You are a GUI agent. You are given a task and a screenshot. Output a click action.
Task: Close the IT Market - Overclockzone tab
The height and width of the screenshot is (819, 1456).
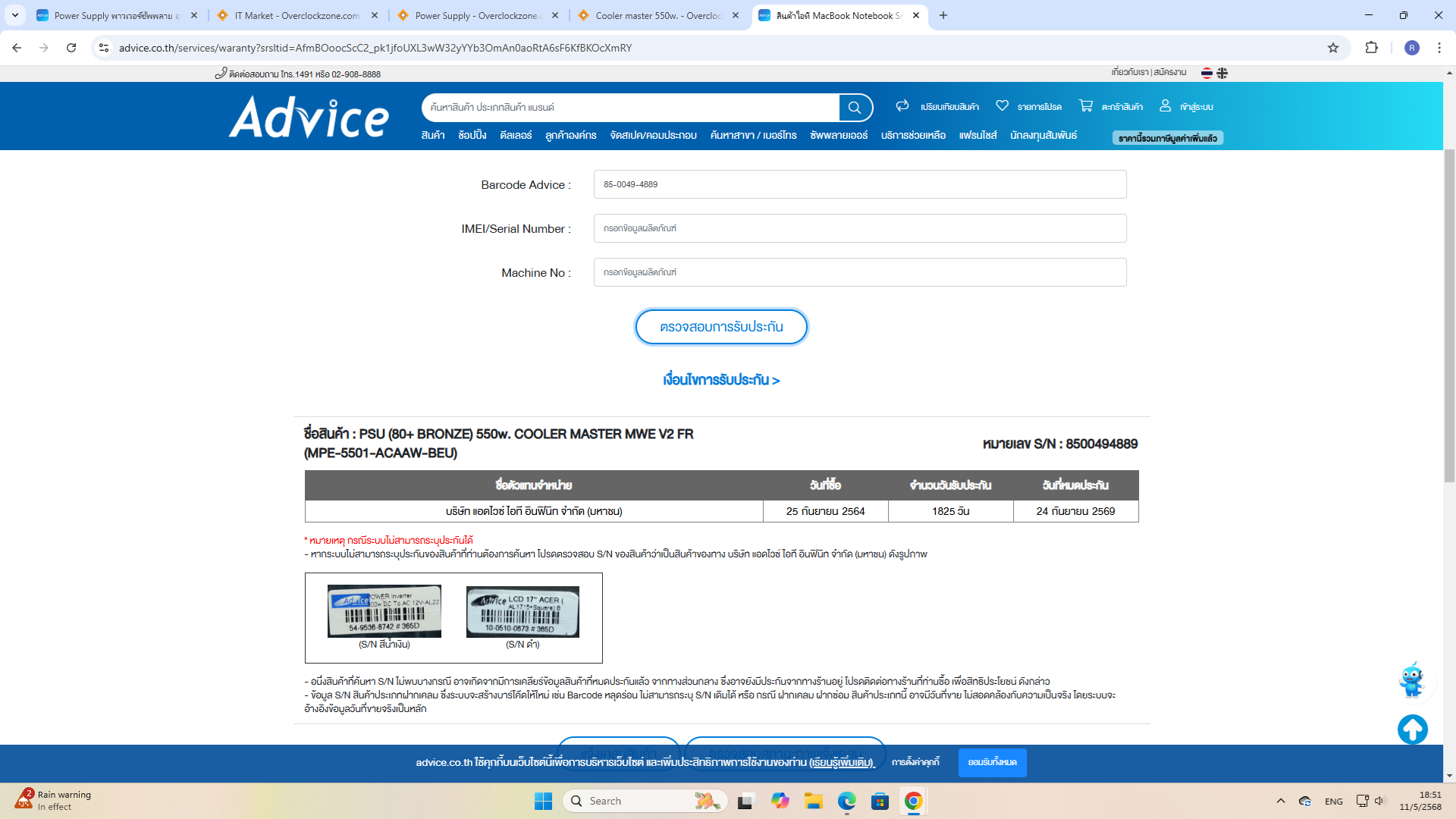[375, 15]
